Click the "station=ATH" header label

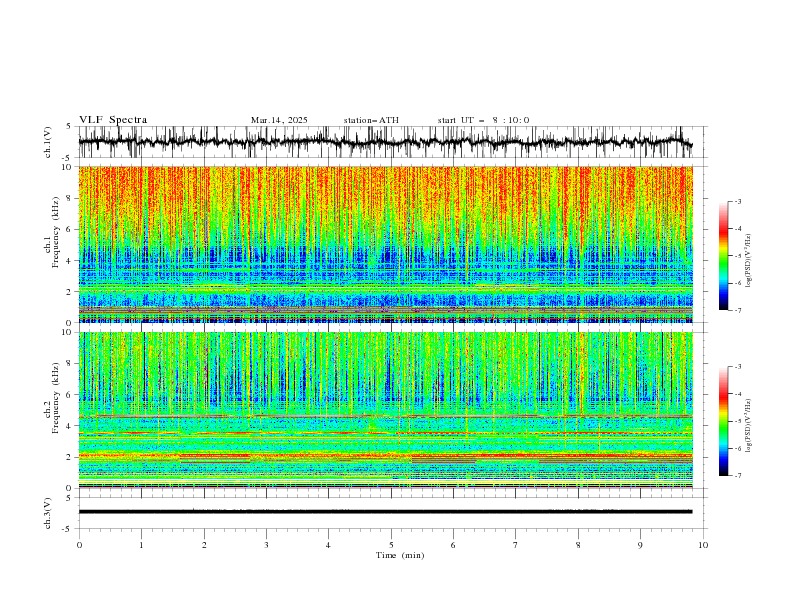(371, 120)
